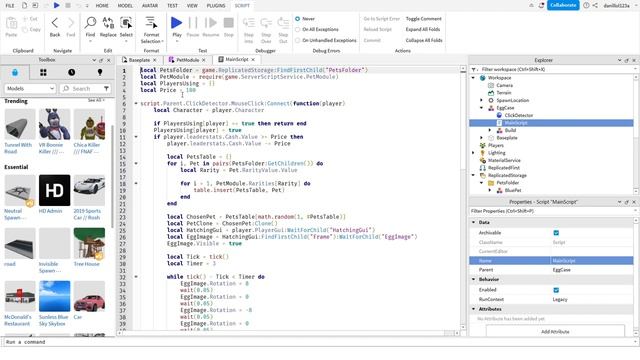Viewport: 640px width, 360px height.
Task: Click the Step Out debugger icon
Action: pyautogui.click(x=283, y=23)
